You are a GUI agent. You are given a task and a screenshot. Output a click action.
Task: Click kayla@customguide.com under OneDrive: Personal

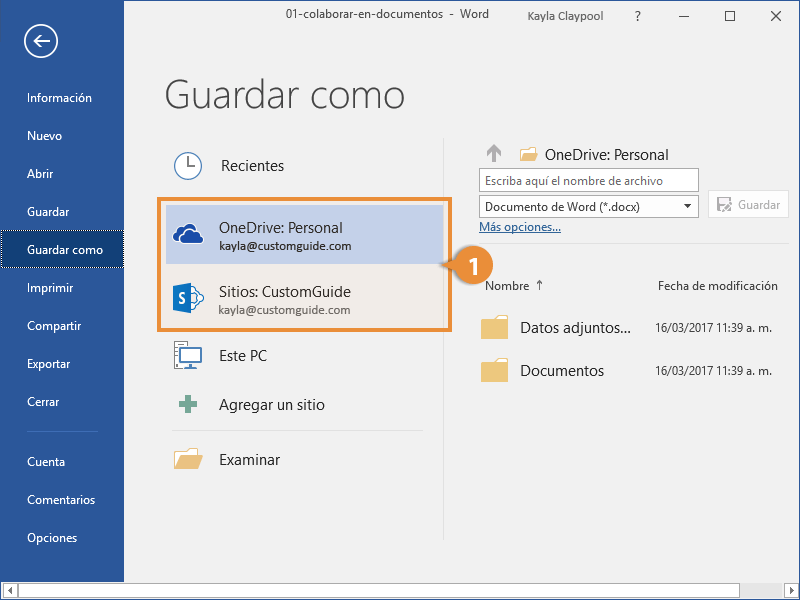click(285, 246)
